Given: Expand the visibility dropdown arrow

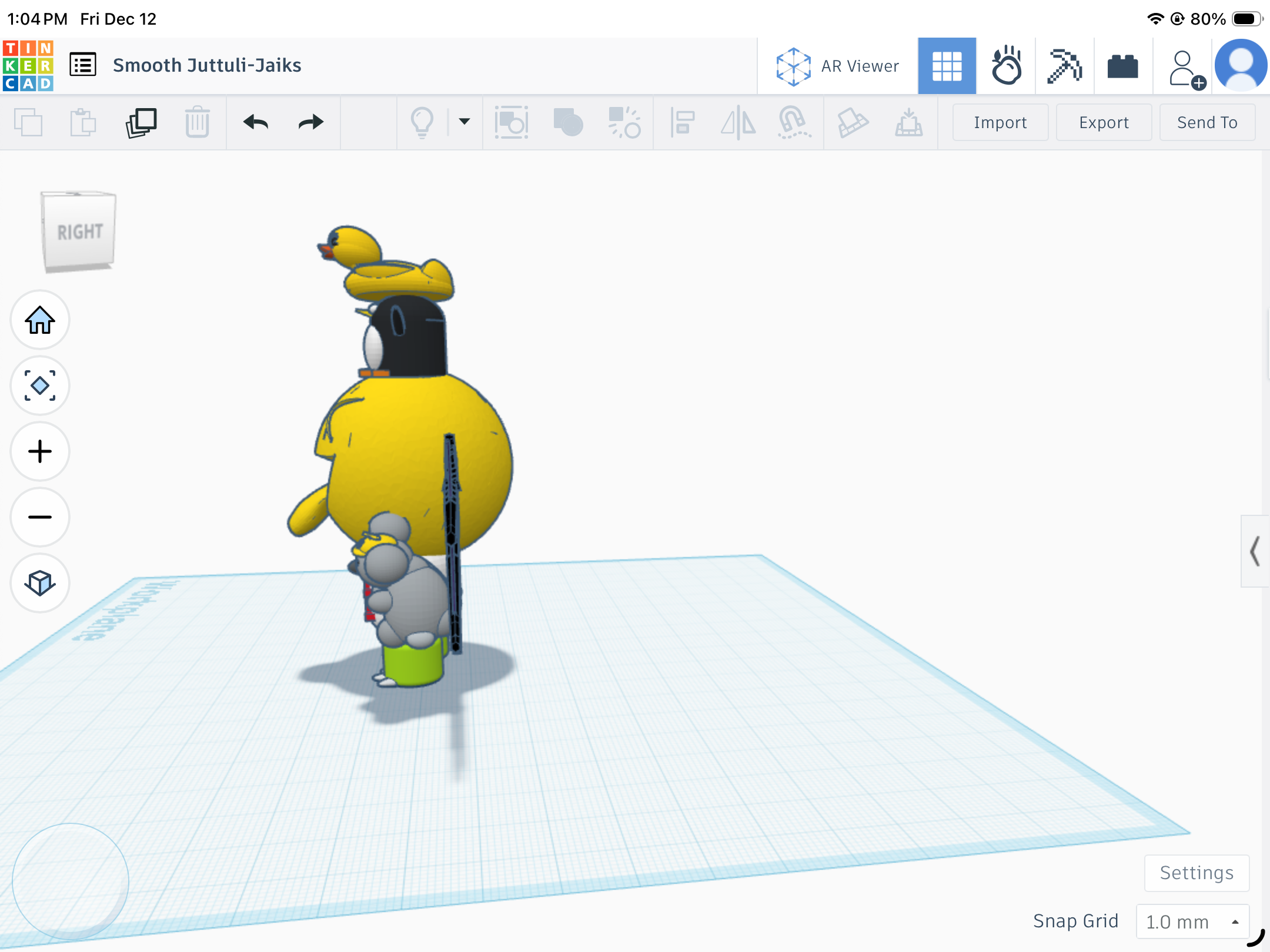Looking at the screenshot, I should (x=464, y=122).
